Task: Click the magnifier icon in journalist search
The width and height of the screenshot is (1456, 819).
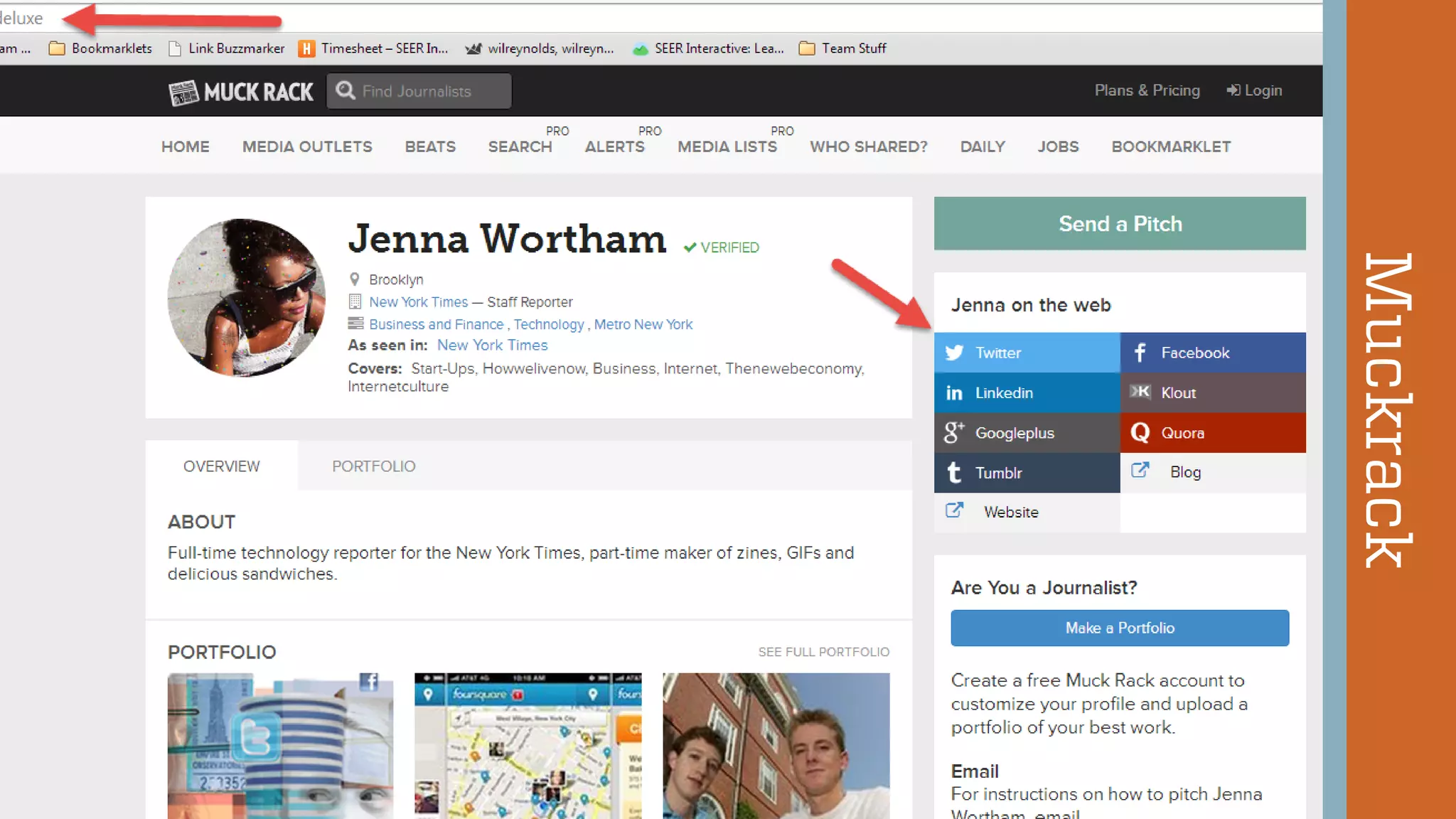Action: point(346,90)
